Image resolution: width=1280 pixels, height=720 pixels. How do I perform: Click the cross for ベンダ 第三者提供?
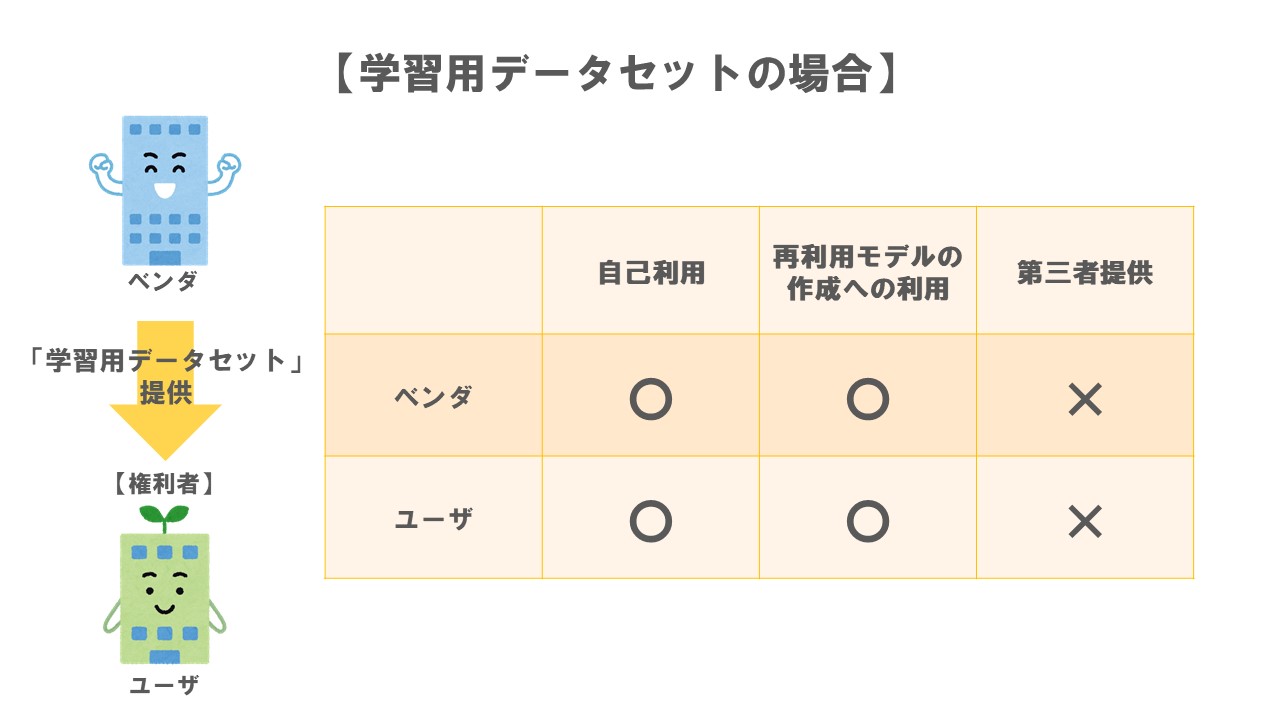(x=1085, y=400)
